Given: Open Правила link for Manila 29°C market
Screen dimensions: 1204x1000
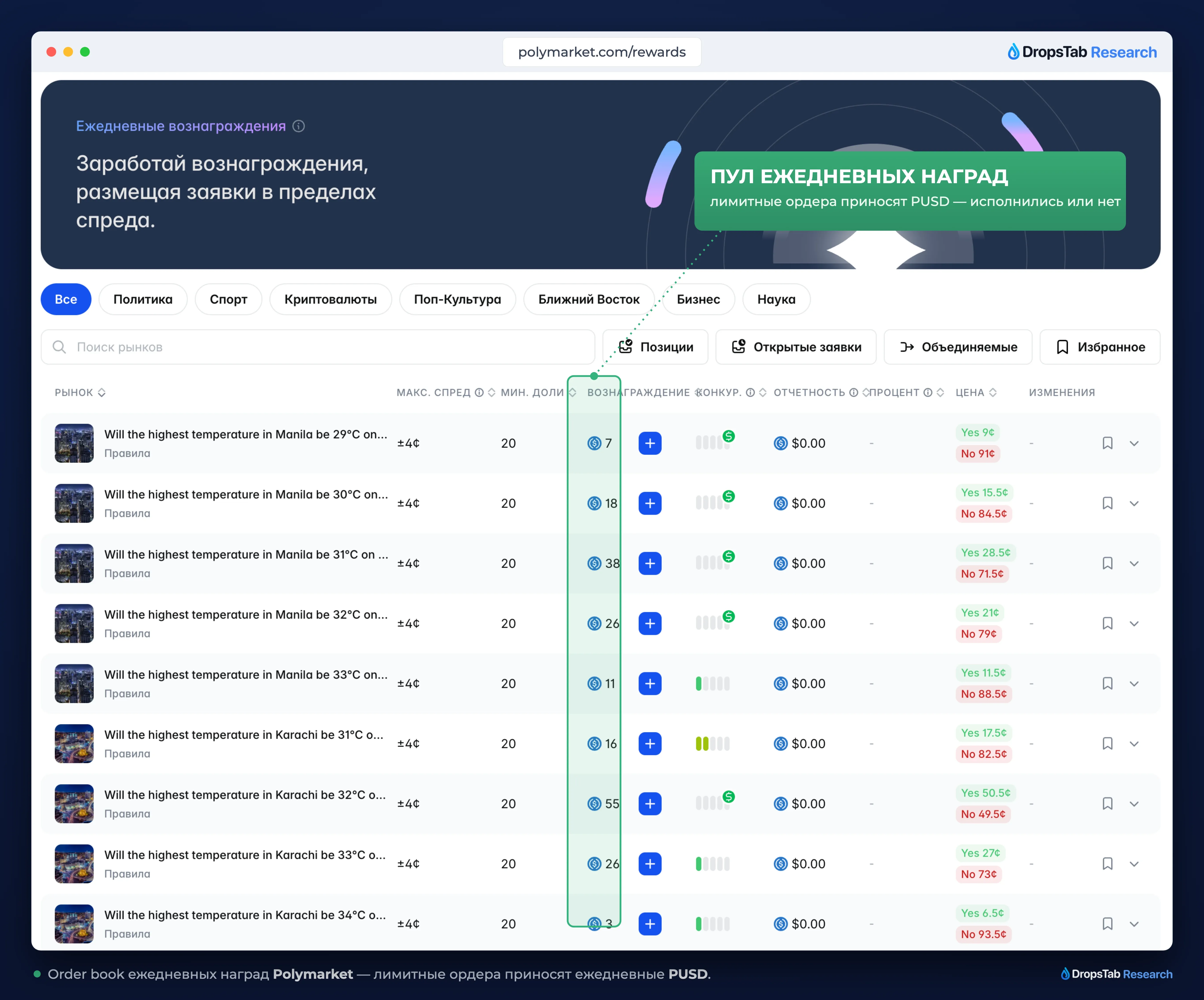Looking at the screenshot, I should (127, 454).
